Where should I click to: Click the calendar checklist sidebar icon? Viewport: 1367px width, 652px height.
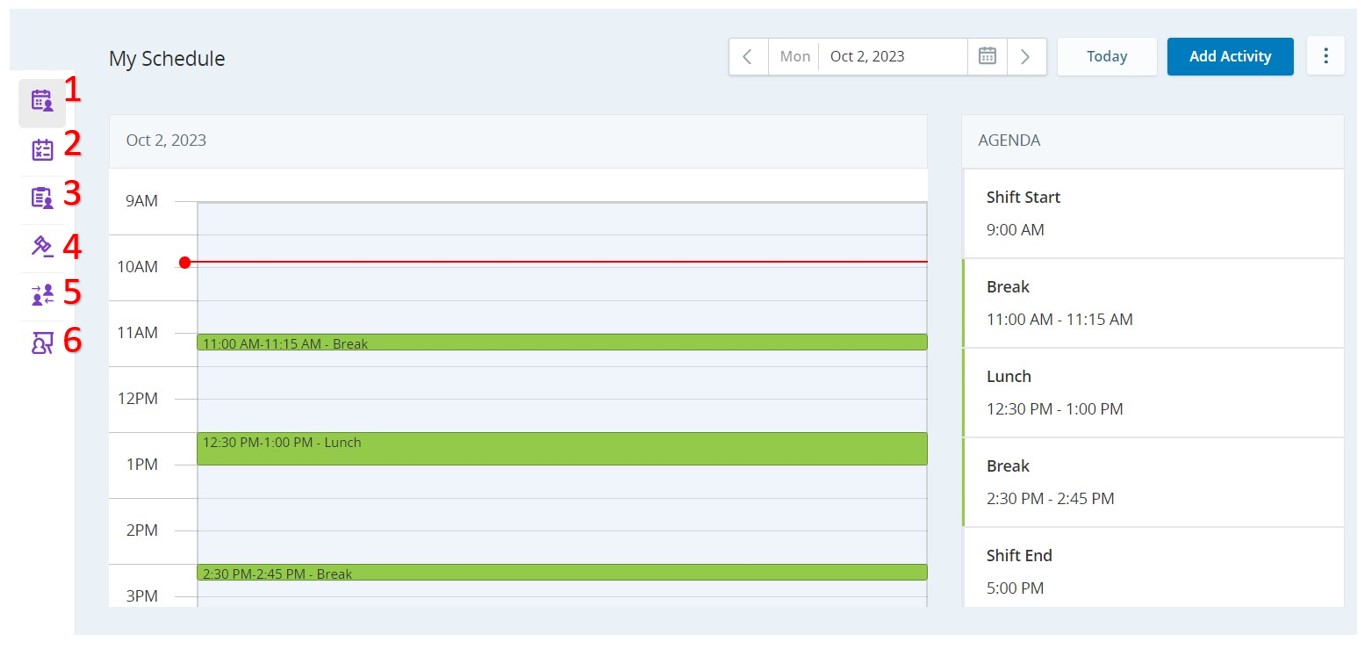tap(42, 150)
